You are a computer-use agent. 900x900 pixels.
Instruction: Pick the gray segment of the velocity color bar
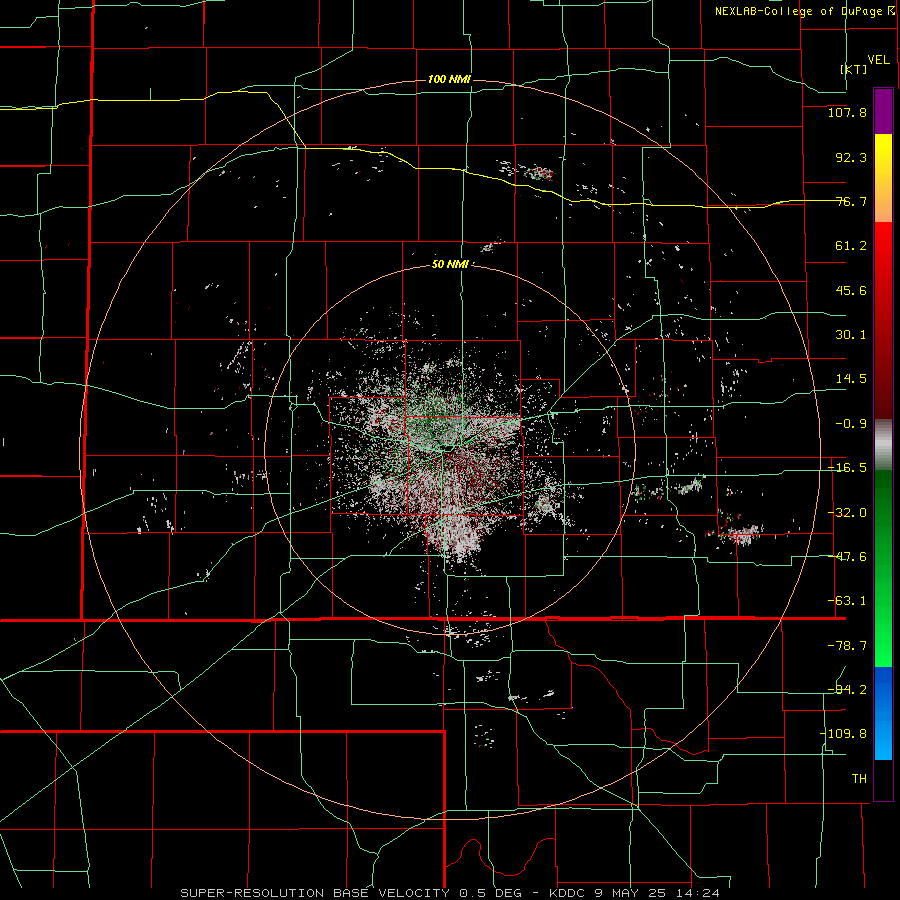tap(883, 444)
